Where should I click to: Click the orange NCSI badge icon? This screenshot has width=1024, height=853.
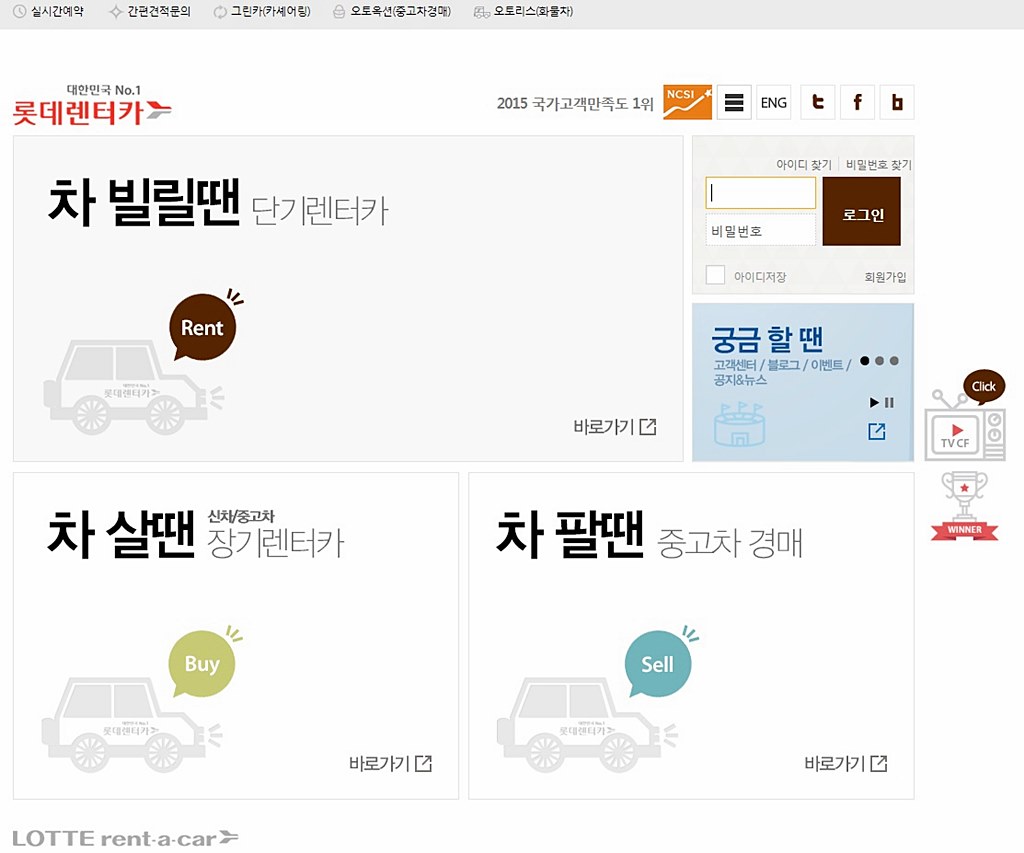(x=687, y=102)
